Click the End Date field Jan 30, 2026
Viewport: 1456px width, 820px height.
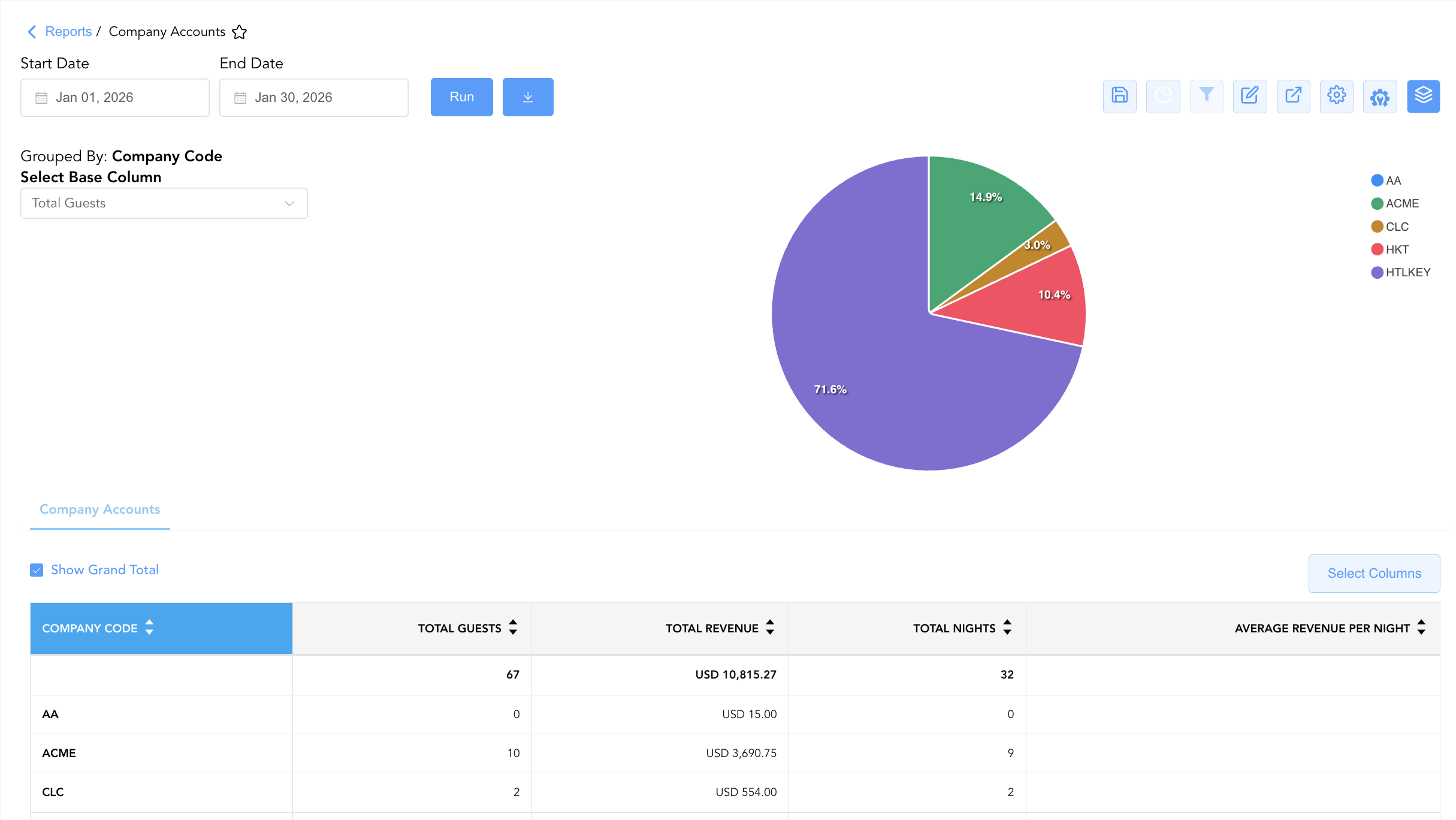coord(314,98)
